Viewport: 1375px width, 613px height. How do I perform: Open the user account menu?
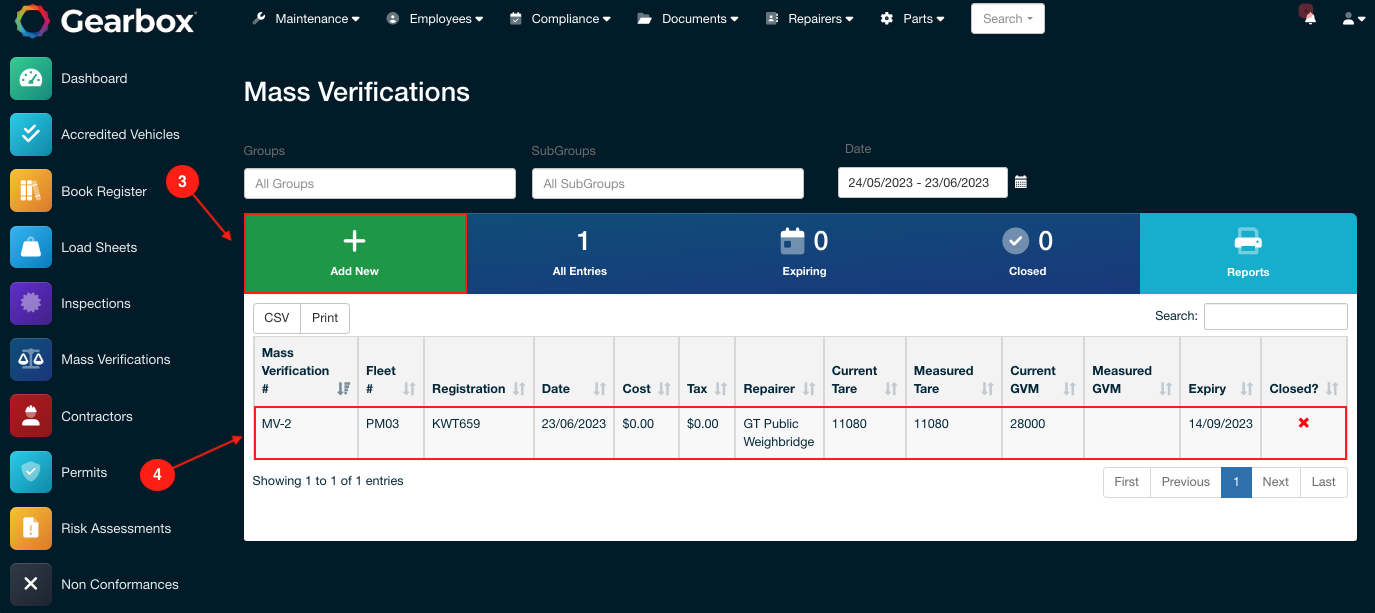(1352, 17)
